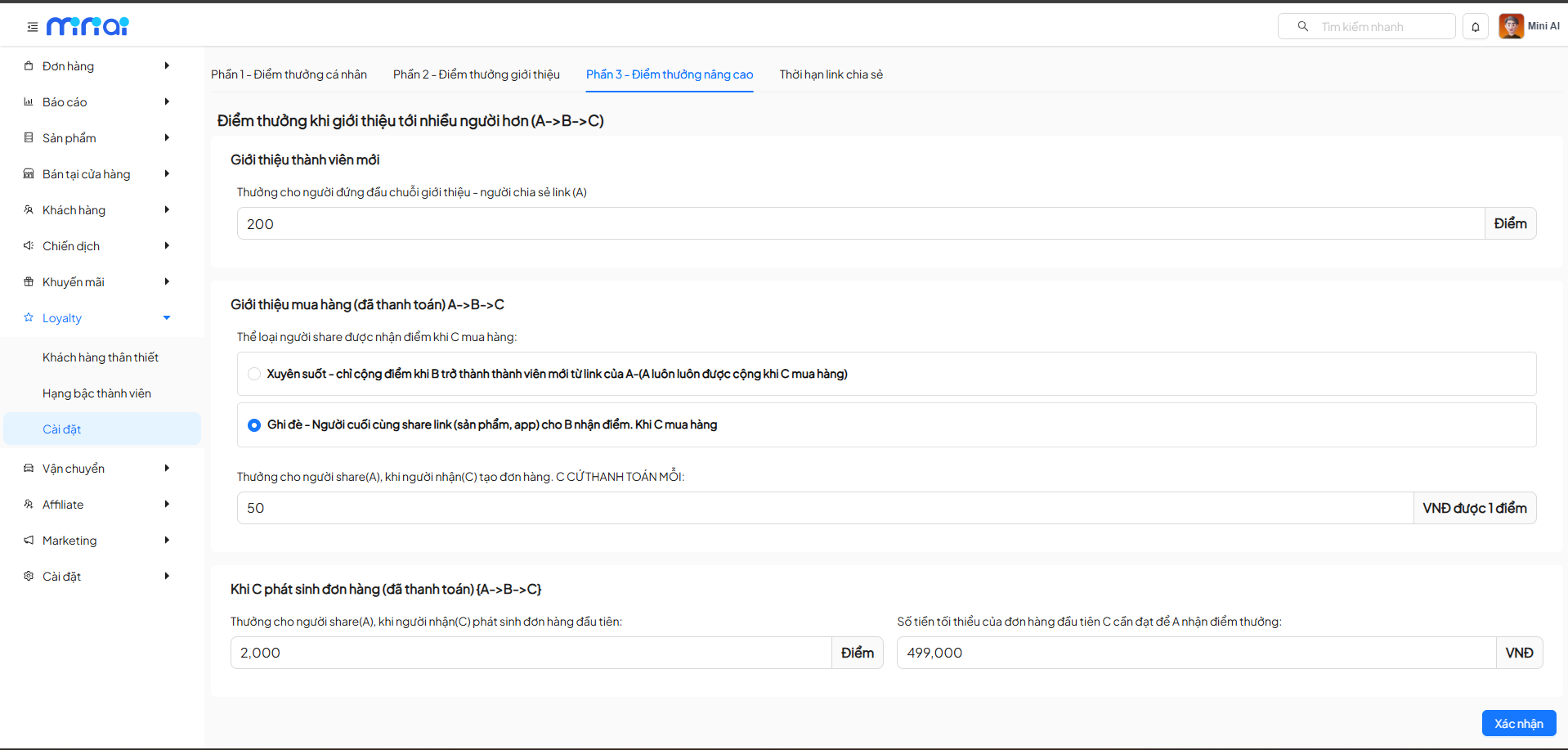Open Hạng bậc thành viên submenu link
This screenshot has height=750, width=1568.
pyautogui.click(x=96, y=393)
